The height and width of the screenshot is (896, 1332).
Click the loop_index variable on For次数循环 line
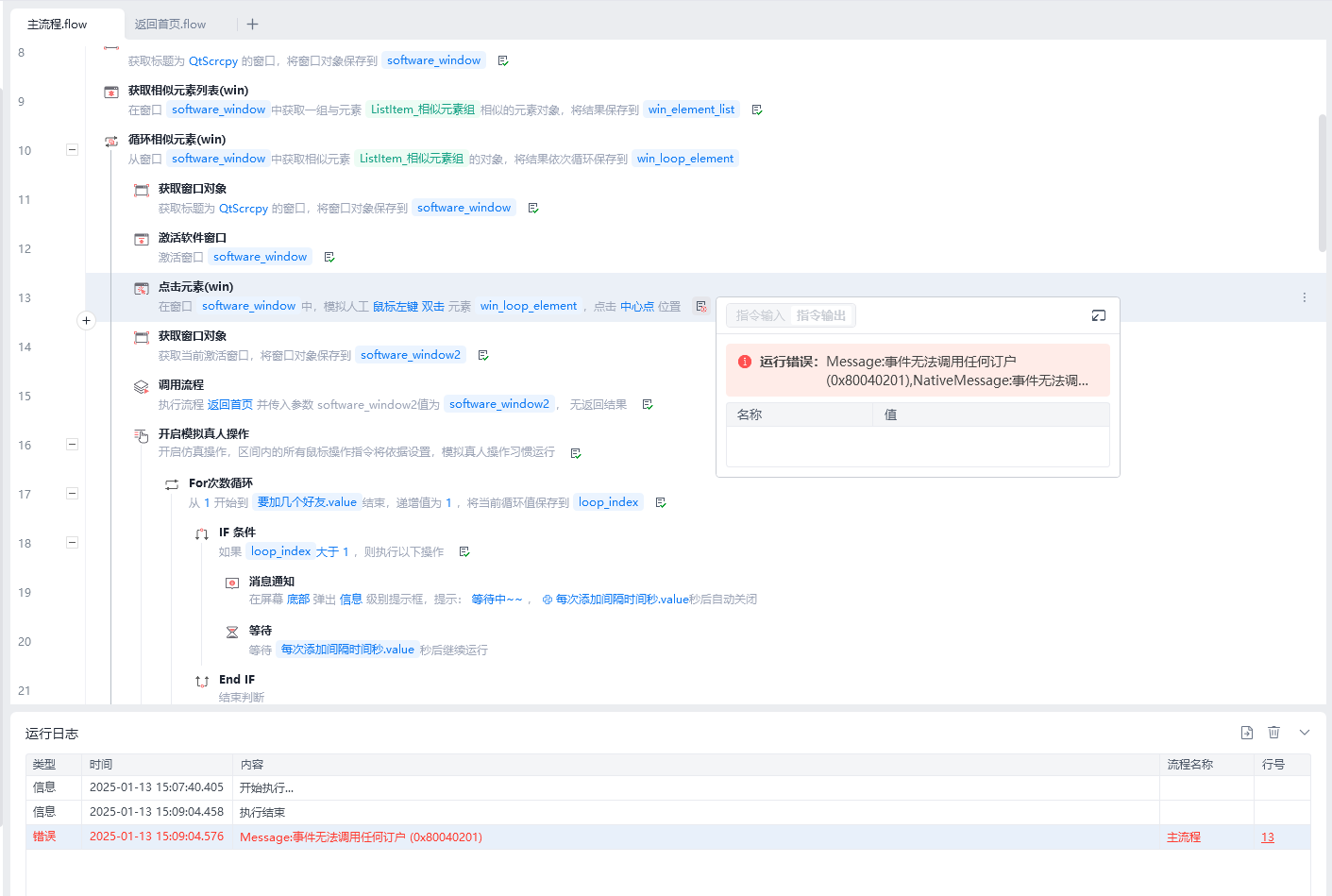coord(609,502)
